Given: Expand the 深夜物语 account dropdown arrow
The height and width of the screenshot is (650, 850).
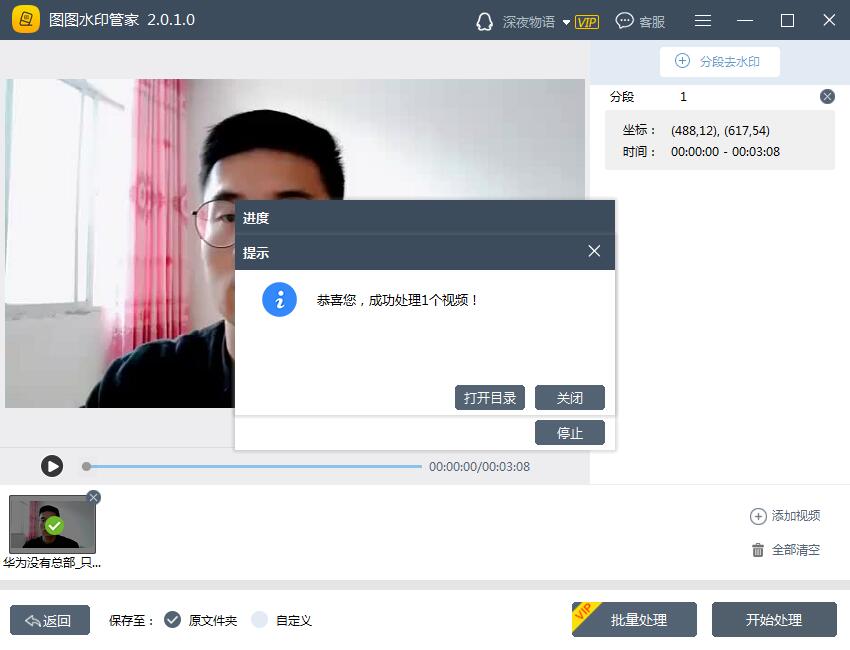Looking at the screenshot, I should (566, 23).
